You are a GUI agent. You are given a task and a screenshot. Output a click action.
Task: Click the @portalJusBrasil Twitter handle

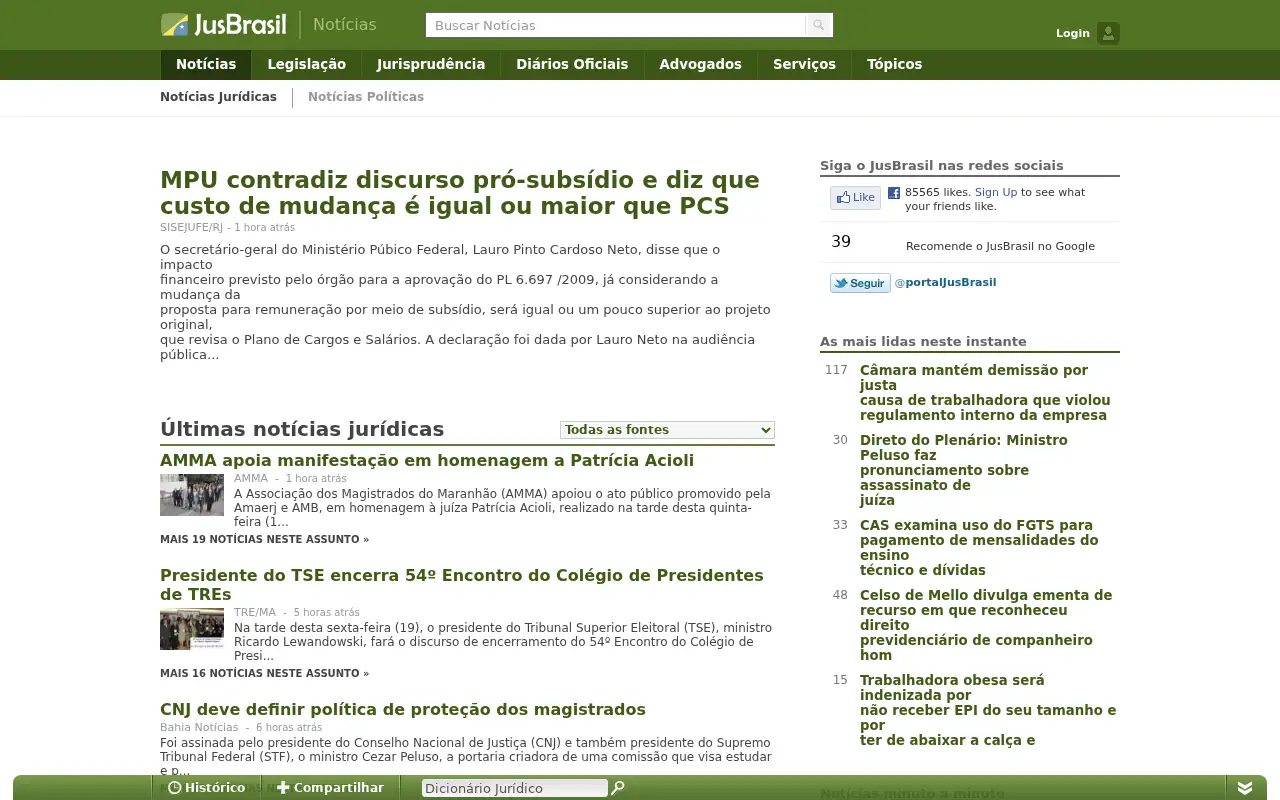pyautogui.click(x=945, y=282)
